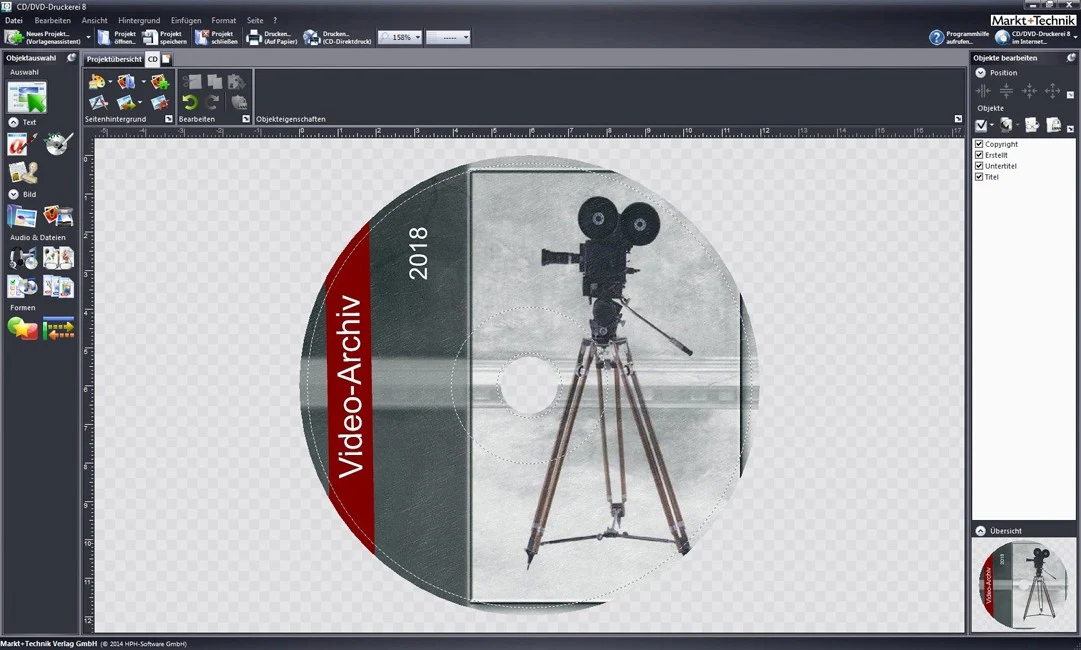Click the Übersicht CD preview thumbnail

(1023, 585)
